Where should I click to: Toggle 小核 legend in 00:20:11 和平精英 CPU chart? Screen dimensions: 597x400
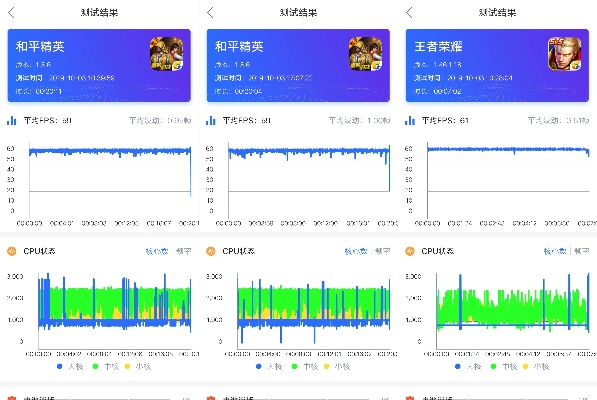[137, 367]
